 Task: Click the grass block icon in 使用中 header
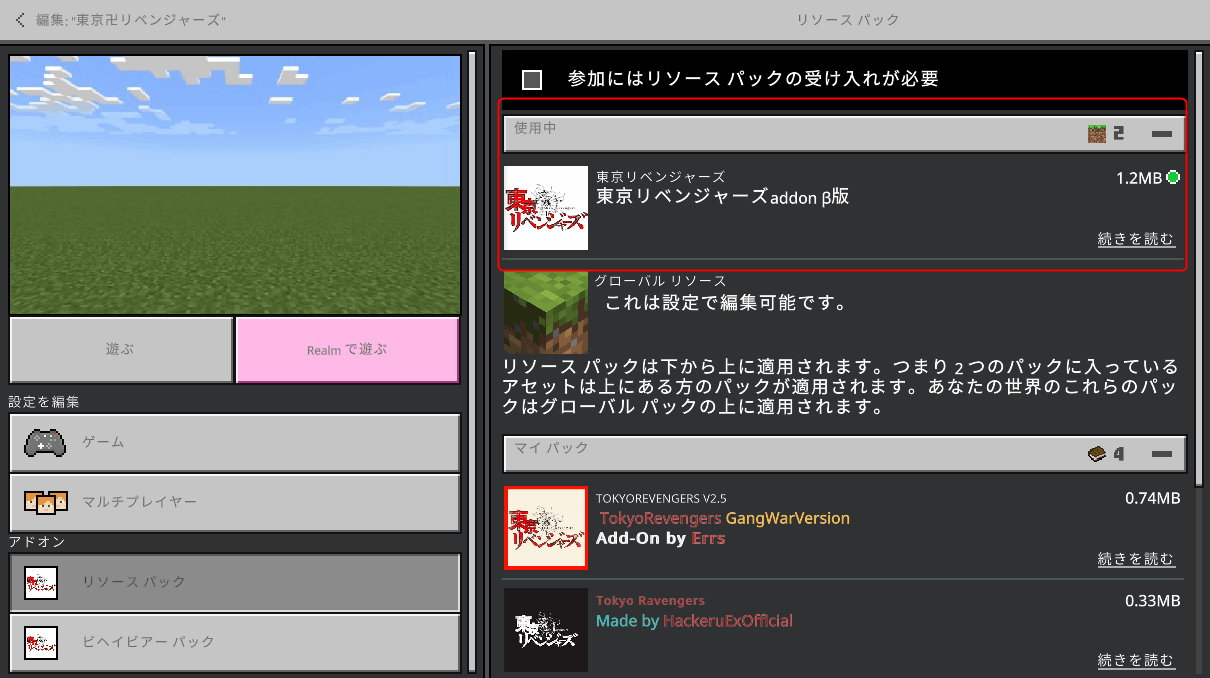point(1097,133)
